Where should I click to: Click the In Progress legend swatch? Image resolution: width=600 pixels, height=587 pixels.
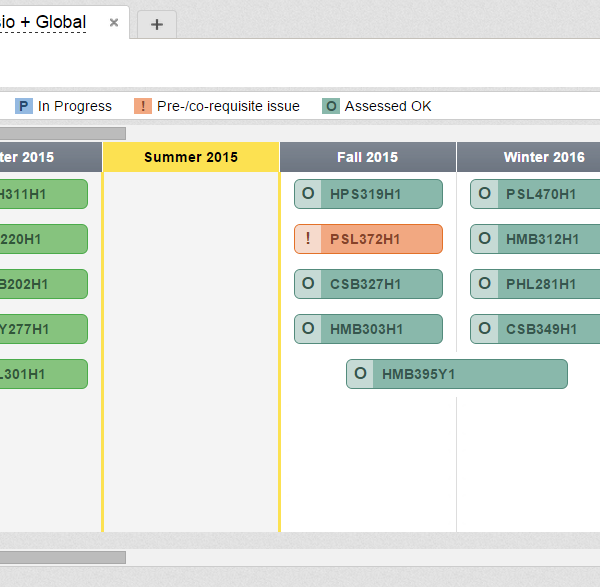click(x=24, y=106)
